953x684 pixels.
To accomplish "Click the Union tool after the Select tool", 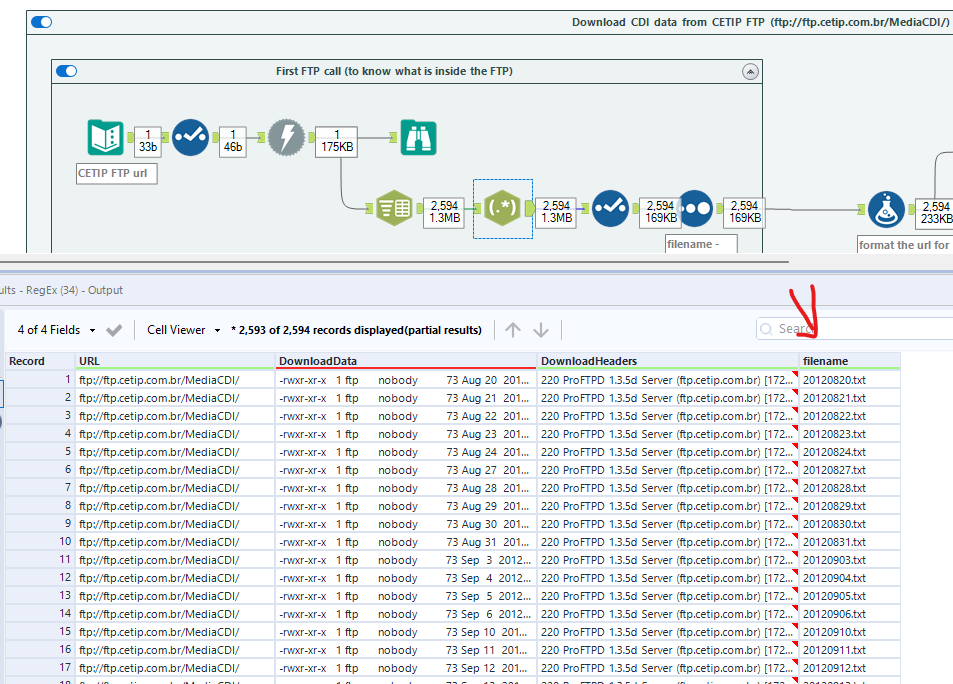I will pos(695,208).
